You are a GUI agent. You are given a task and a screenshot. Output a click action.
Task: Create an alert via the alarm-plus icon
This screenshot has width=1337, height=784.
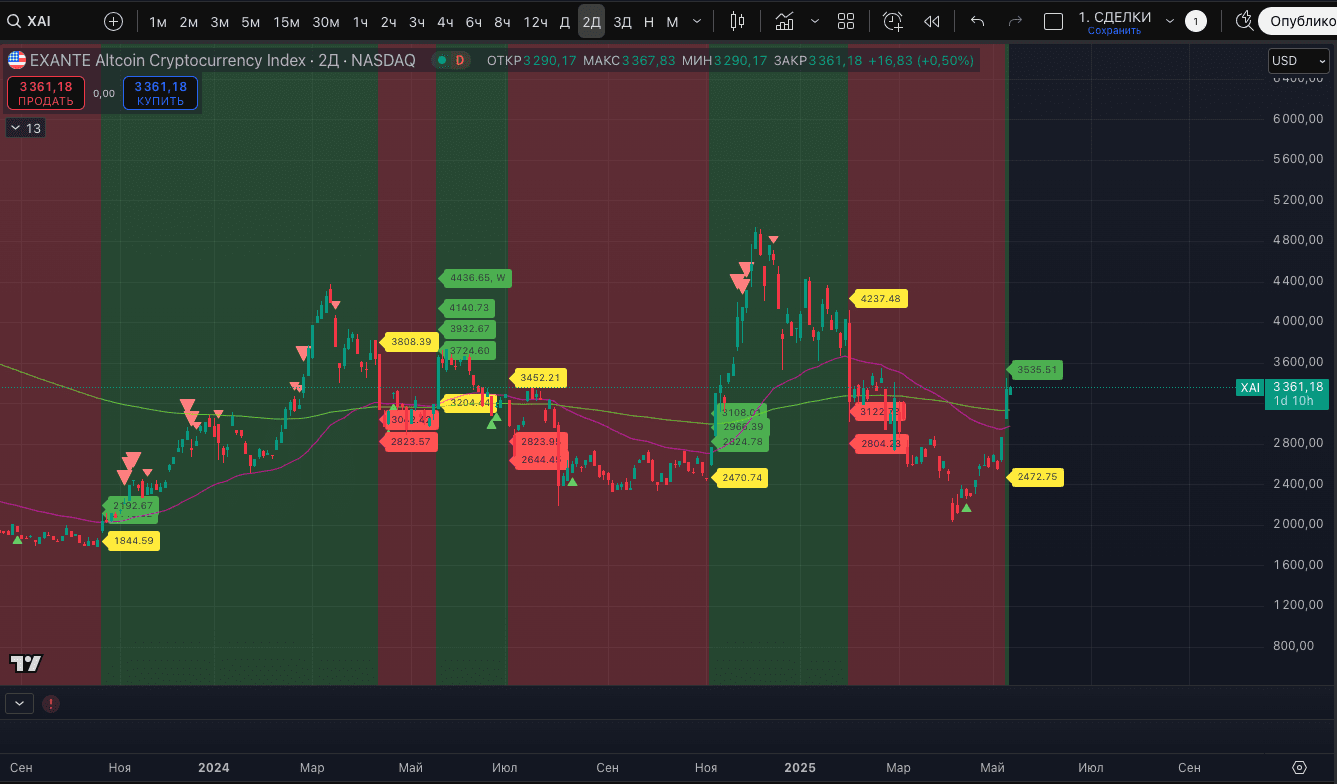click(891, 20)
